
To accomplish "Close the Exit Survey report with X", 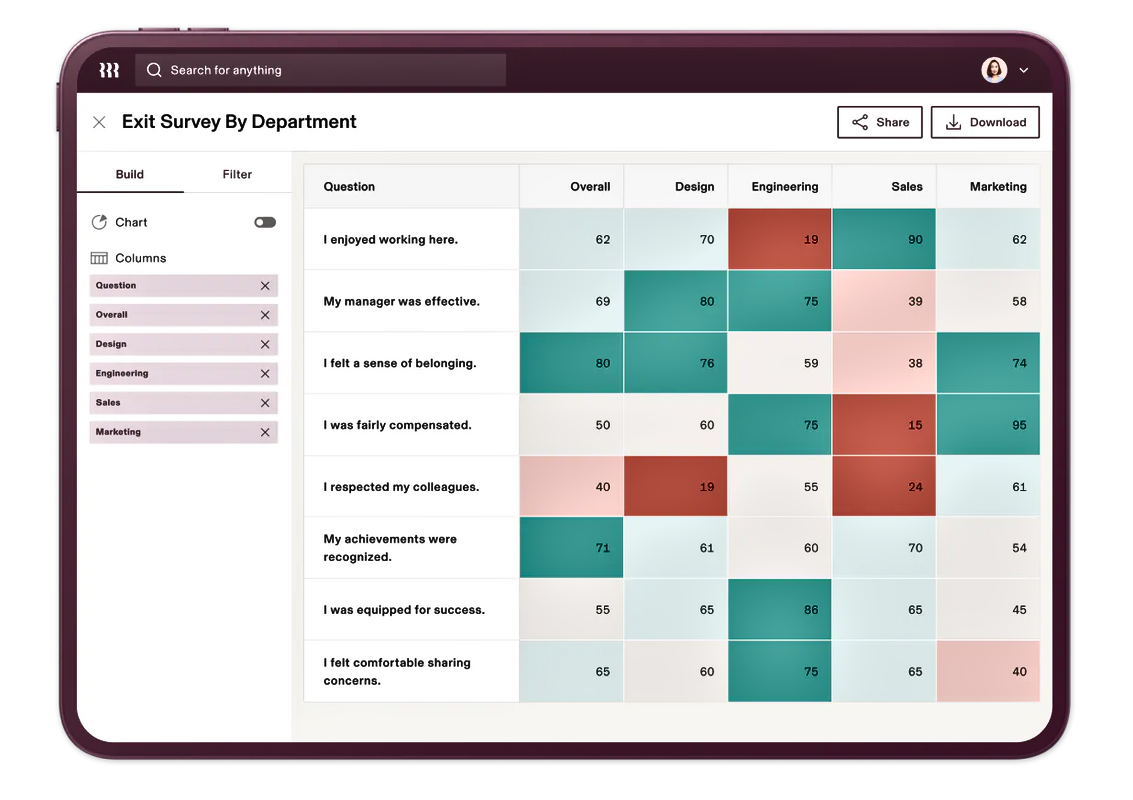I will pos(99,122).
